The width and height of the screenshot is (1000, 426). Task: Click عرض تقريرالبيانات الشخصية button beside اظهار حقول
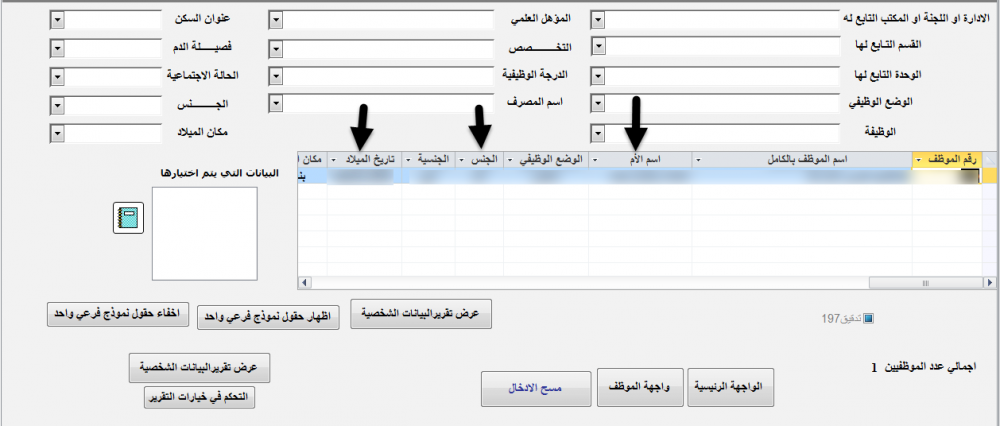point(421,314)
